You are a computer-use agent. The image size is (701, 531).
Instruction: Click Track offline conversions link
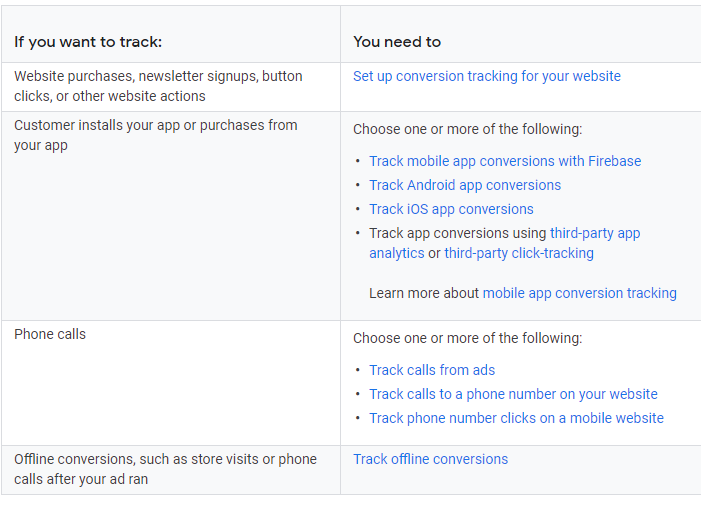click(x=430, y=459)
